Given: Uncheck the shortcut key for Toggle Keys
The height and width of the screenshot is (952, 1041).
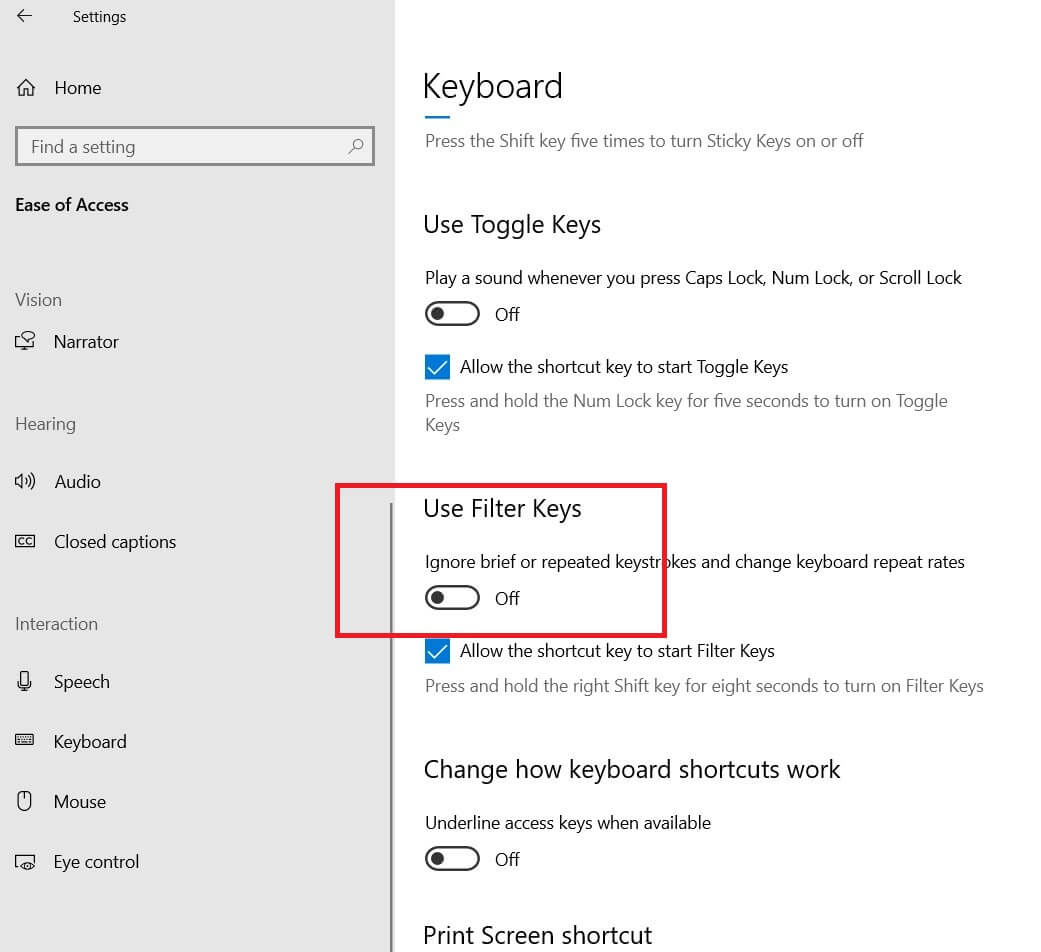Looking at the screenshot, I should pos(437,367).
